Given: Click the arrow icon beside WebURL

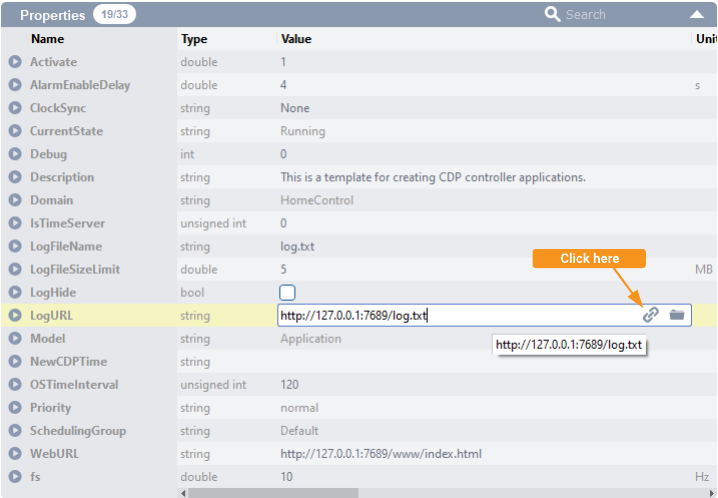Looking at the screenshot, I should pyautogui.click(x=15, y=454).
